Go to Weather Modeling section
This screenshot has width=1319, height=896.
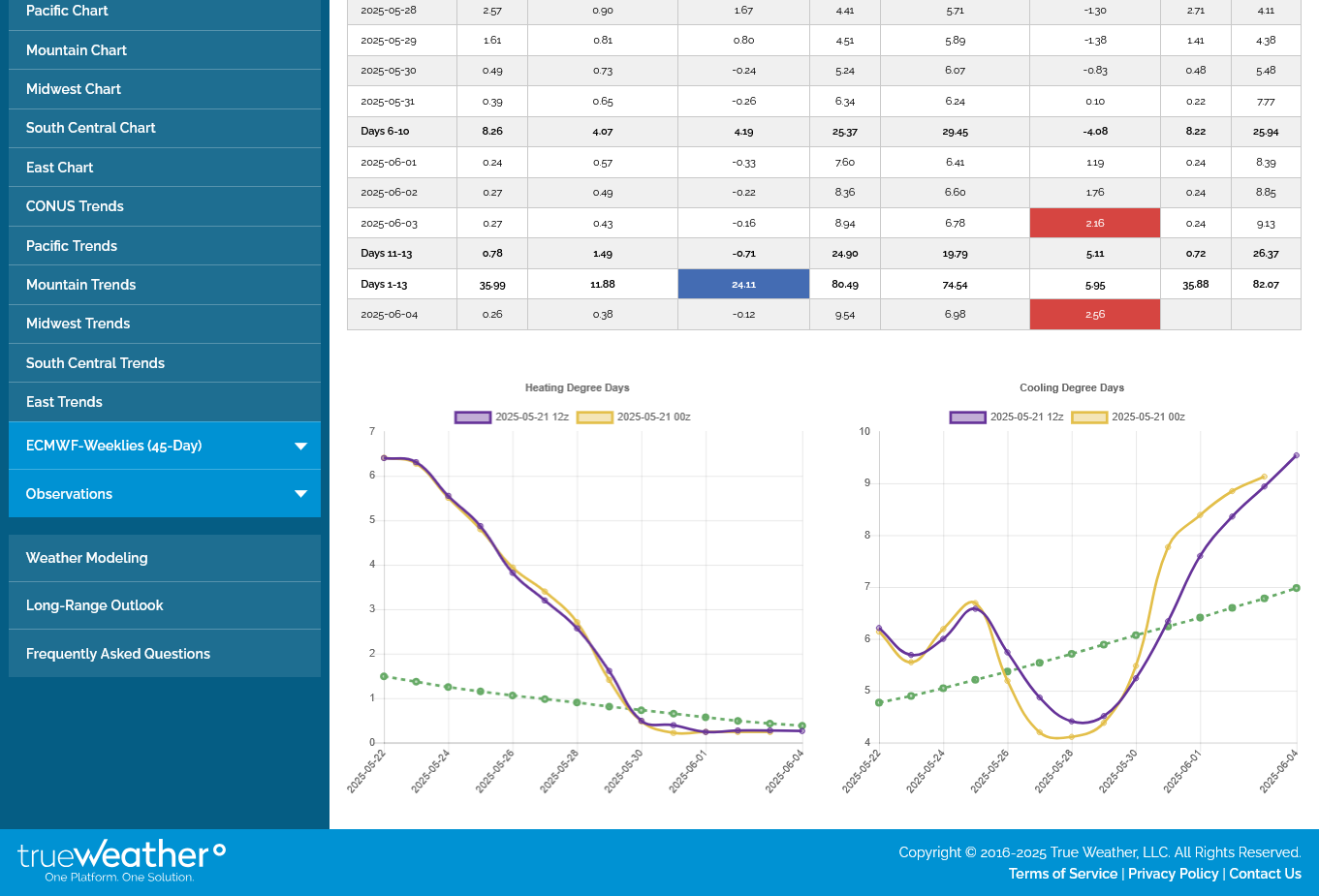[x=87, y=558]
